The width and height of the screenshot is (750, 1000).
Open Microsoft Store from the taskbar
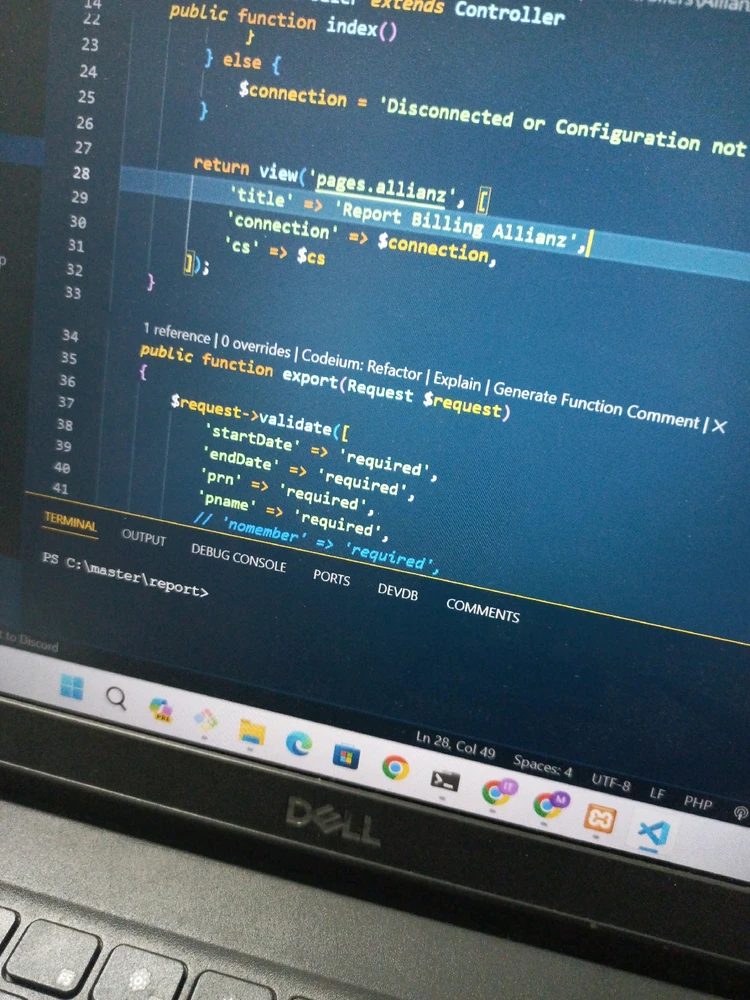345,756
